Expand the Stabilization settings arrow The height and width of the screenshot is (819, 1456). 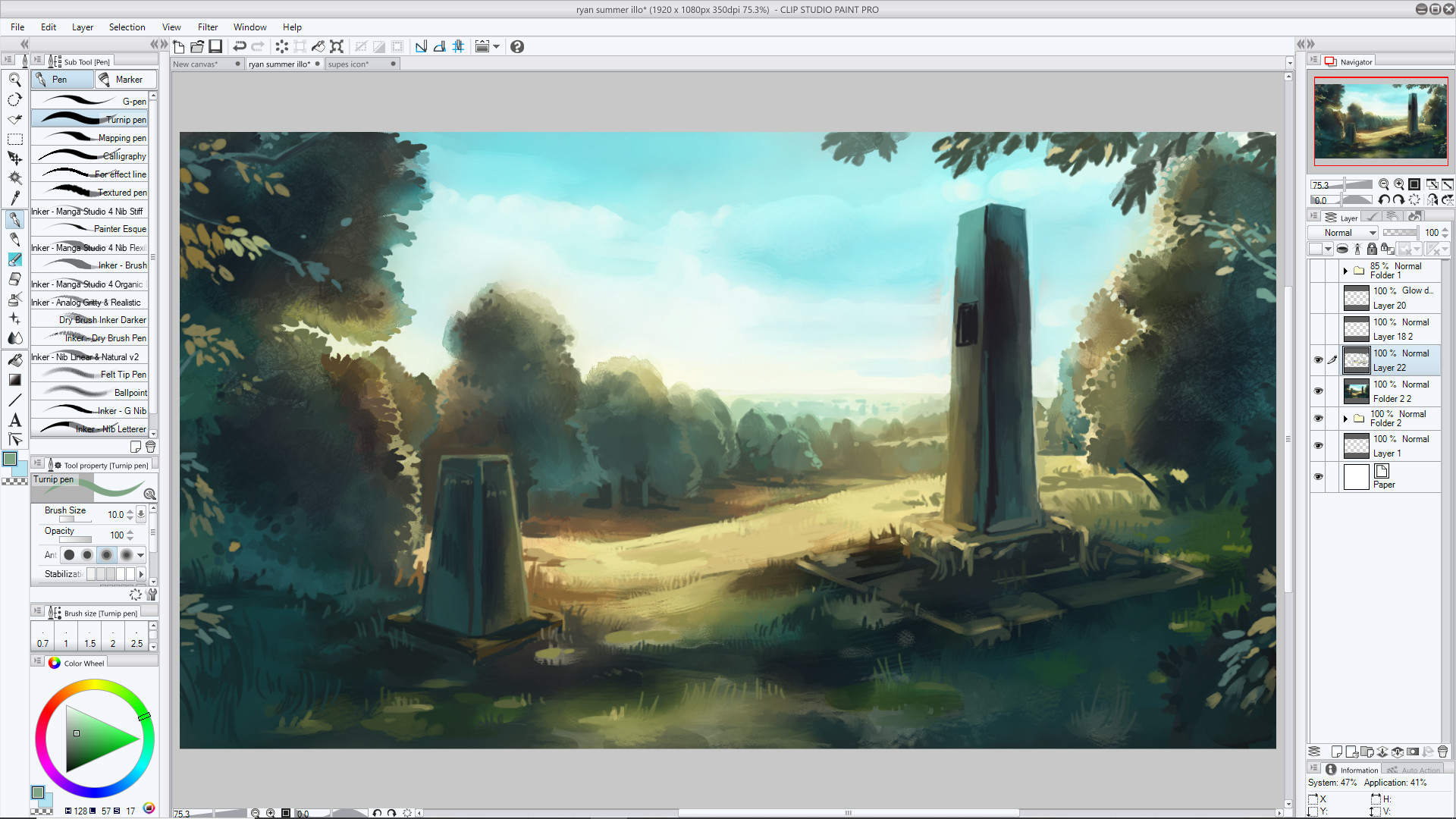pyautogui.click(x=141, y=574)
